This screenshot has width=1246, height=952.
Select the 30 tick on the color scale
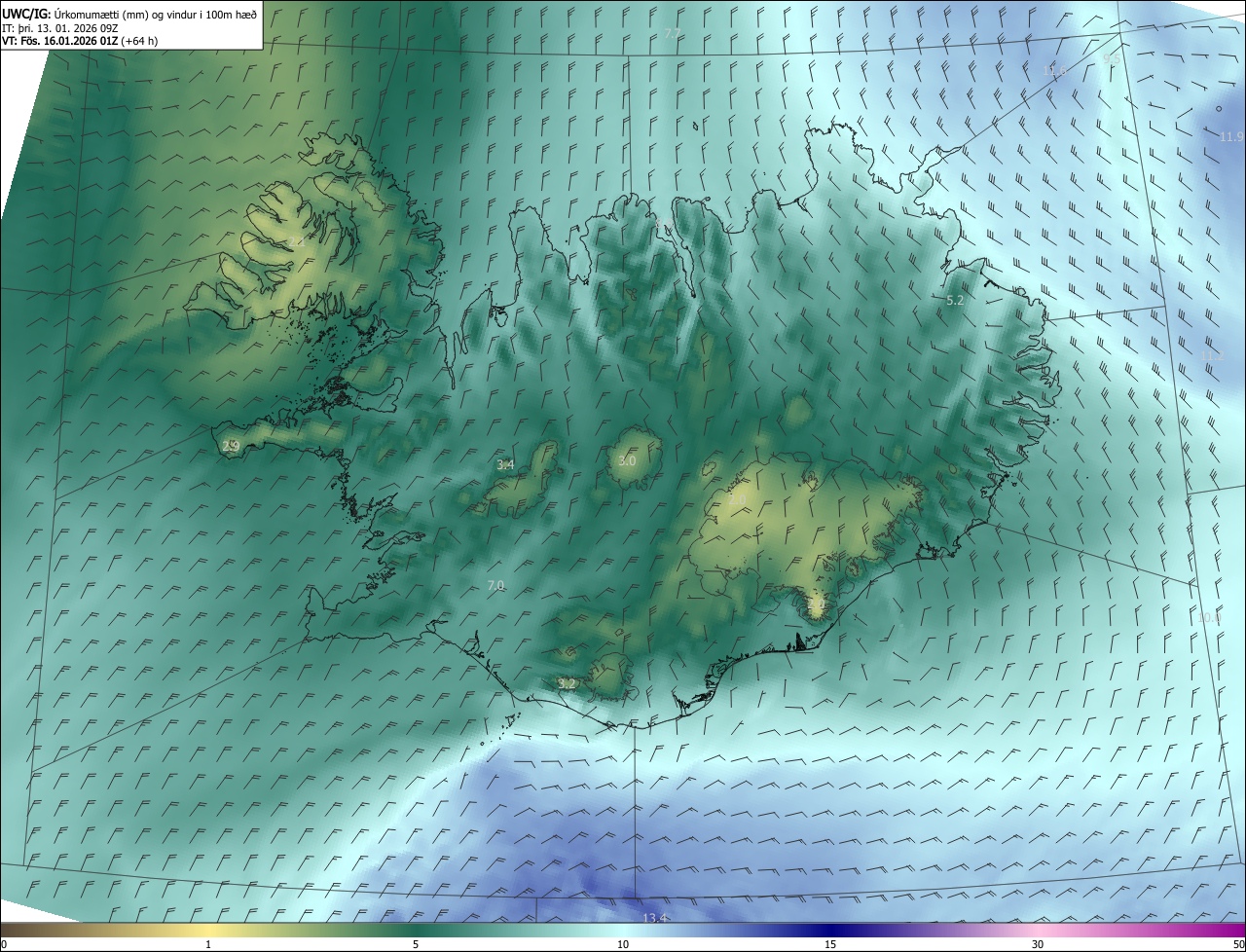coord(1038,944)
